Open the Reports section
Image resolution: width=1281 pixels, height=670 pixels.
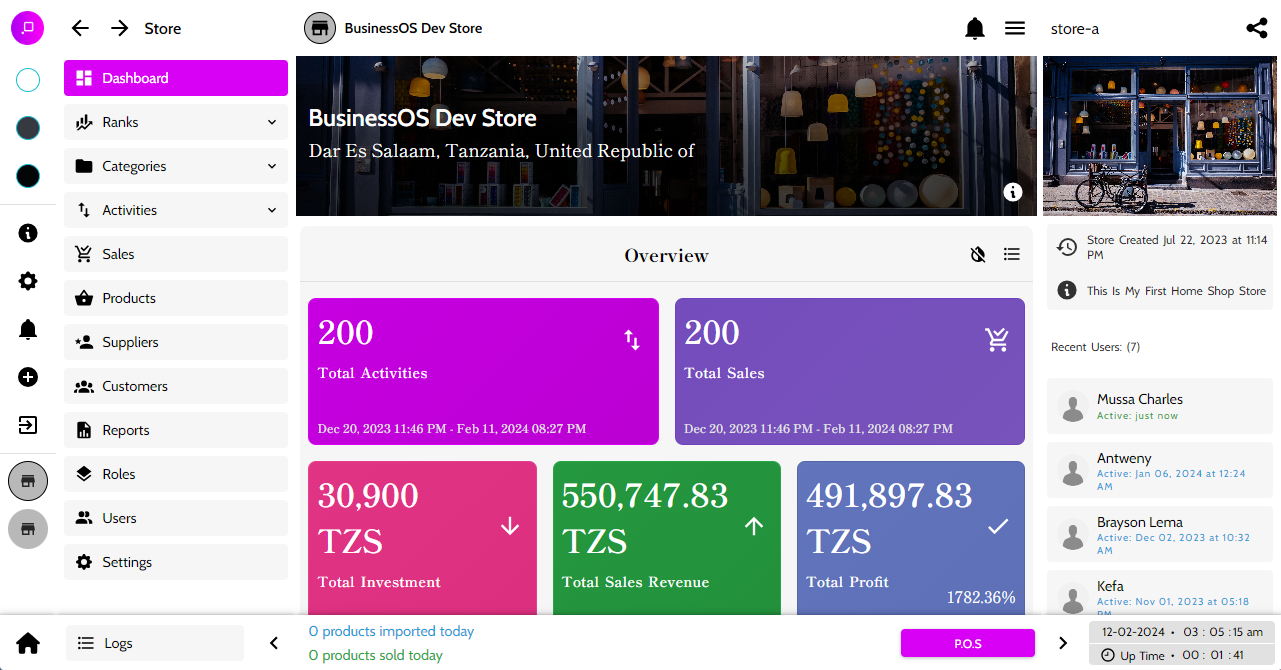click(x=176, y=430)
